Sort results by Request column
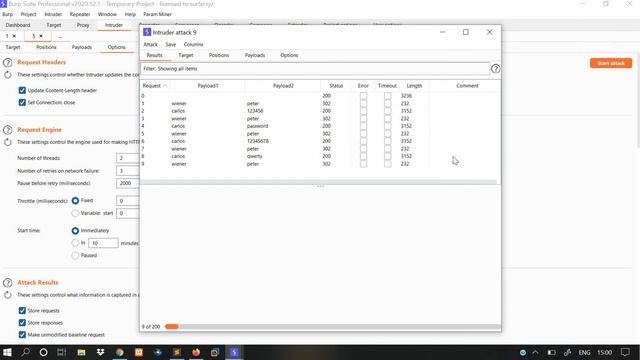The height and width of the screenshot is (360, 640). [154, 86]
